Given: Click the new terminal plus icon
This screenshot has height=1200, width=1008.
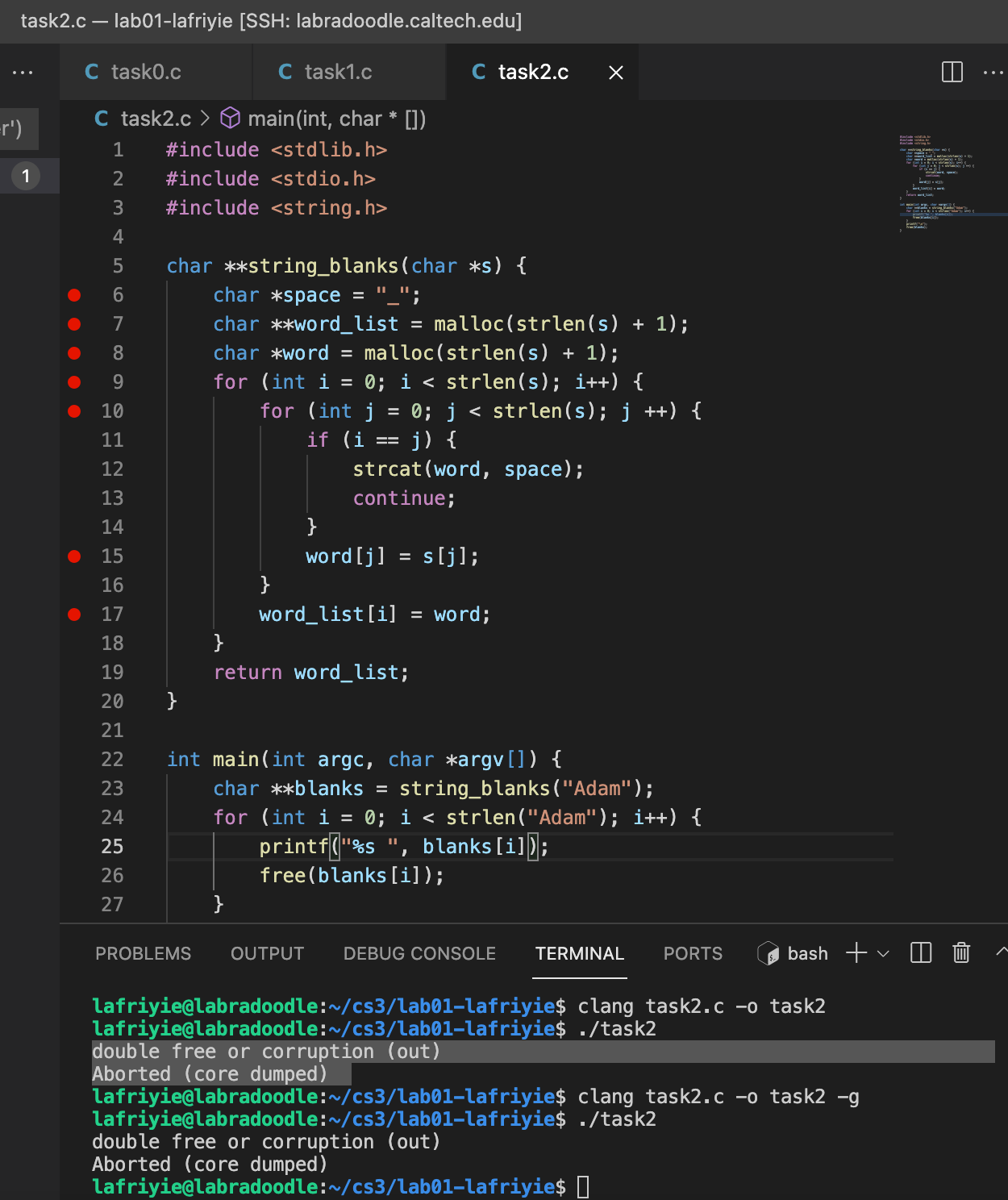Looking at the screenshot, I should tap(856, 953).
